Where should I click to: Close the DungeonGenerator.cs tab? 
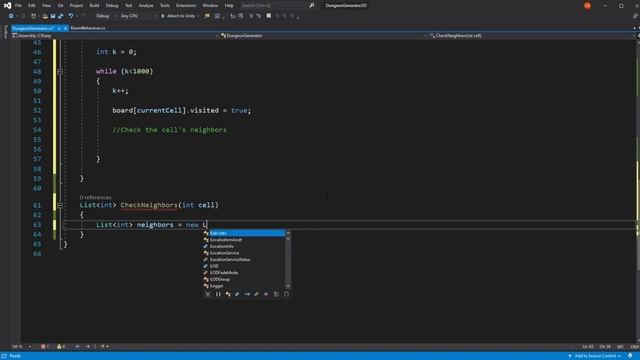[x=65, y=28]
